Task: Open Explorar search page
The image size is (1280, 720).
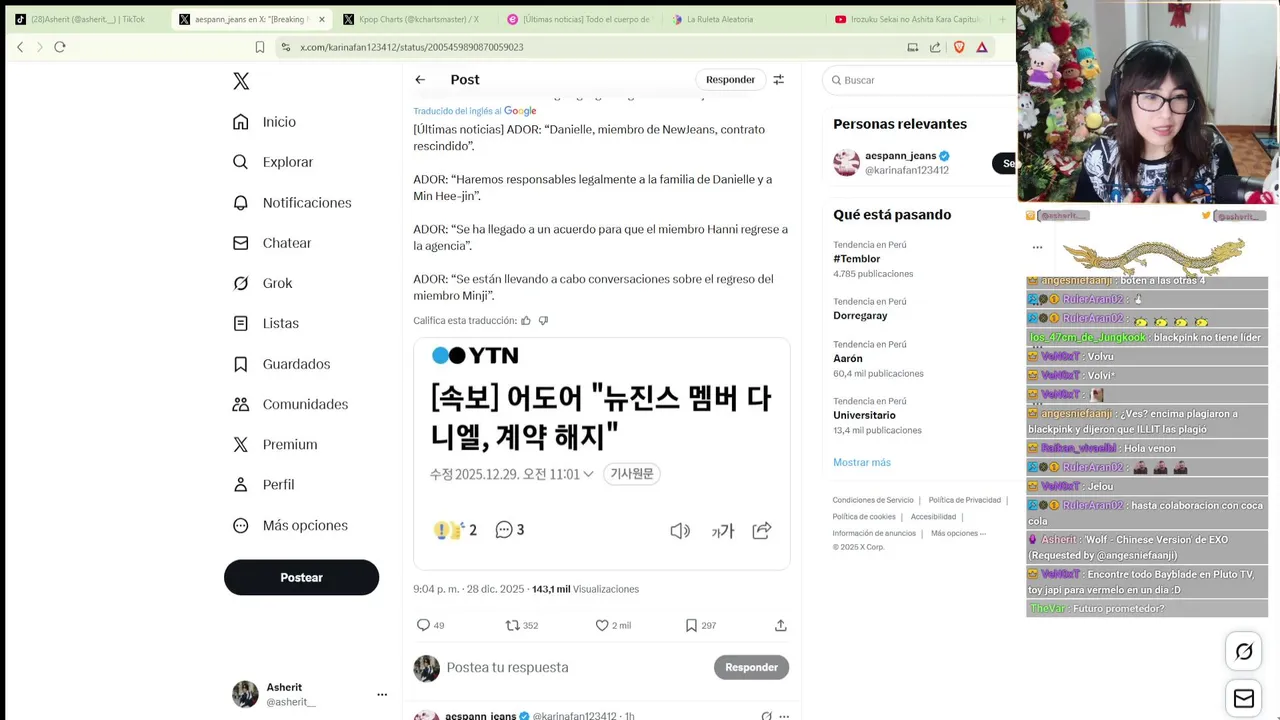Action: pos(273,162)
